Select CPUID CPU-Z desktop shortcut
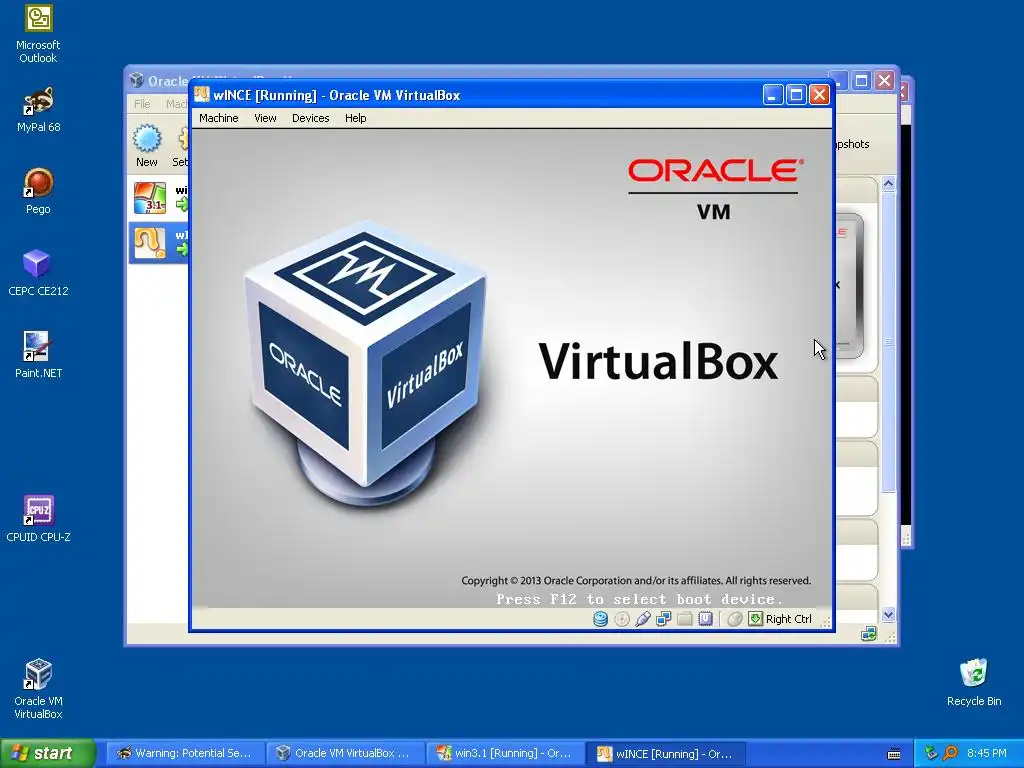The width and height of the screenshot is (1024, 768). tap(38, 519)
